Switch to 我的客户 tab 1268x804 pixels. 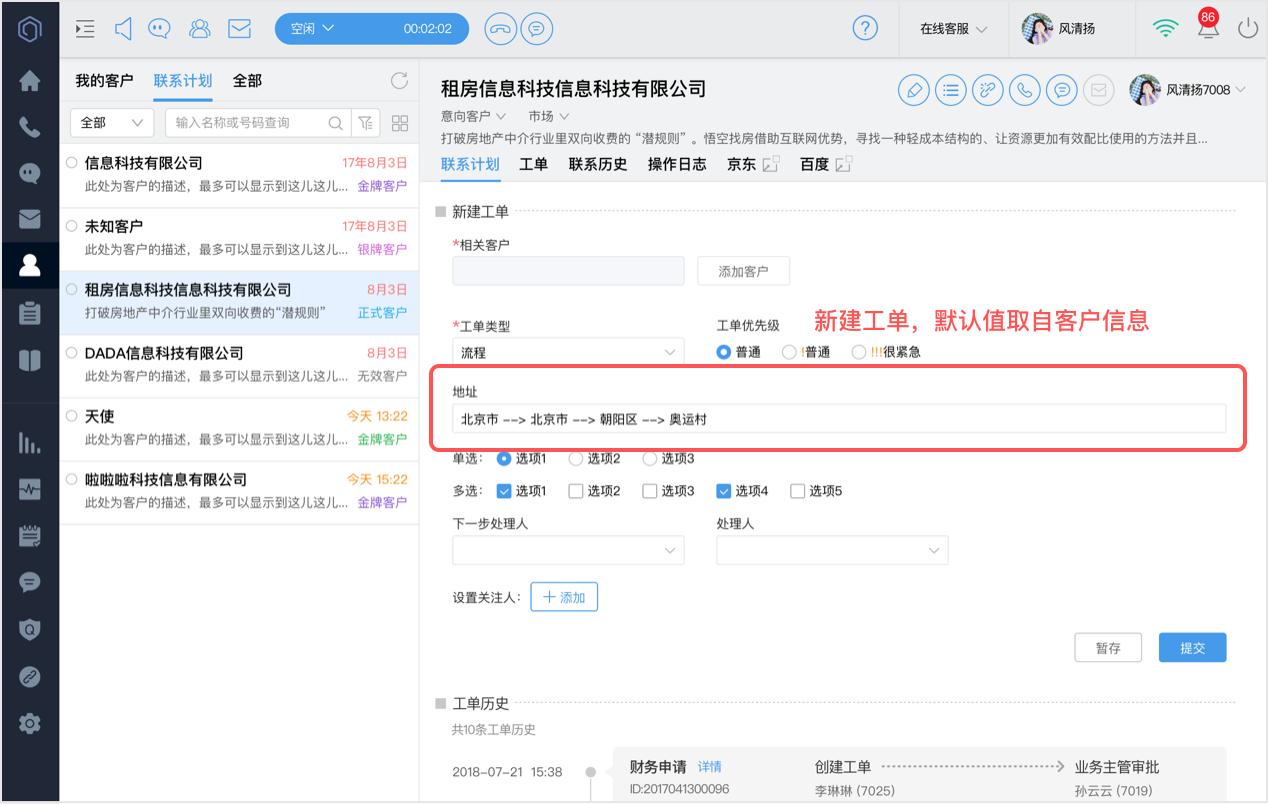click(x=104, y=81)
